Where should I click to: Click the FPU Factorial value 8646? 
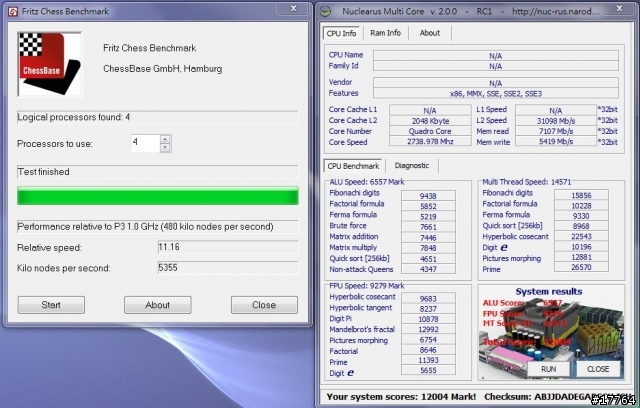428,350
